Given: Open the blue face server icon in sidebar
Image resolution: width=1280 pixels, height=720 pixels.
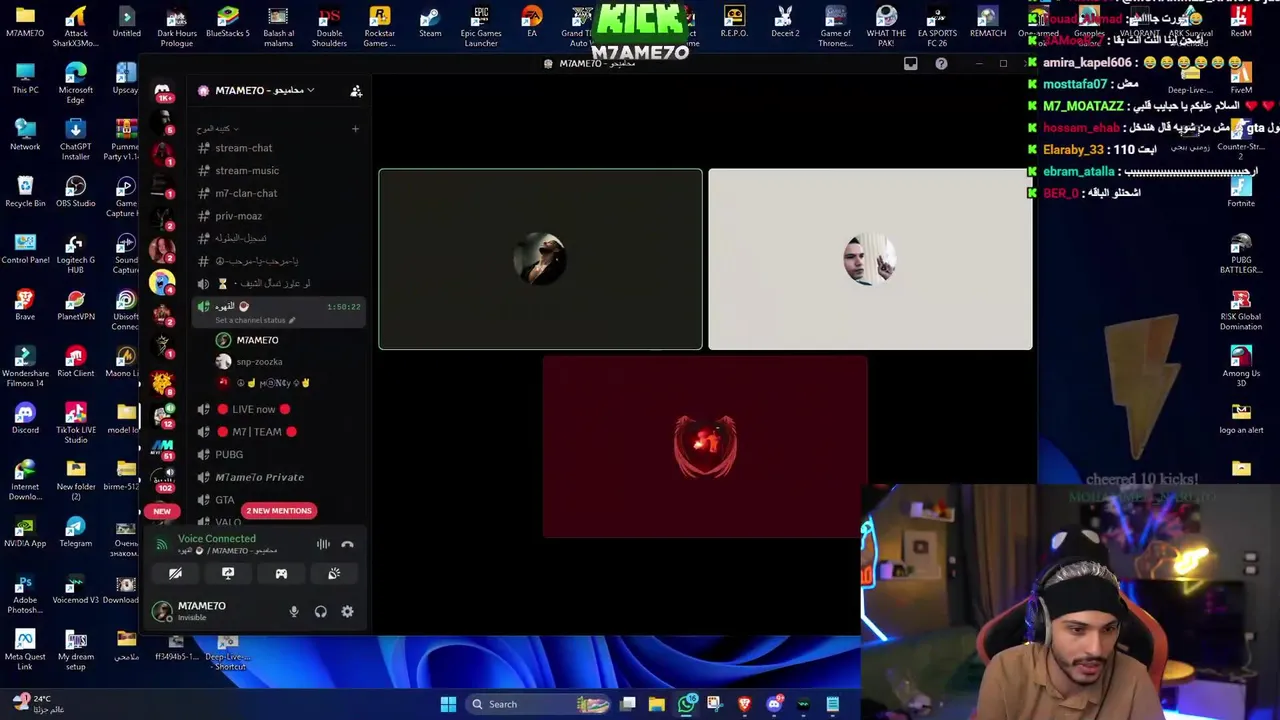Looking at the screenshot, I should point(162,283).
